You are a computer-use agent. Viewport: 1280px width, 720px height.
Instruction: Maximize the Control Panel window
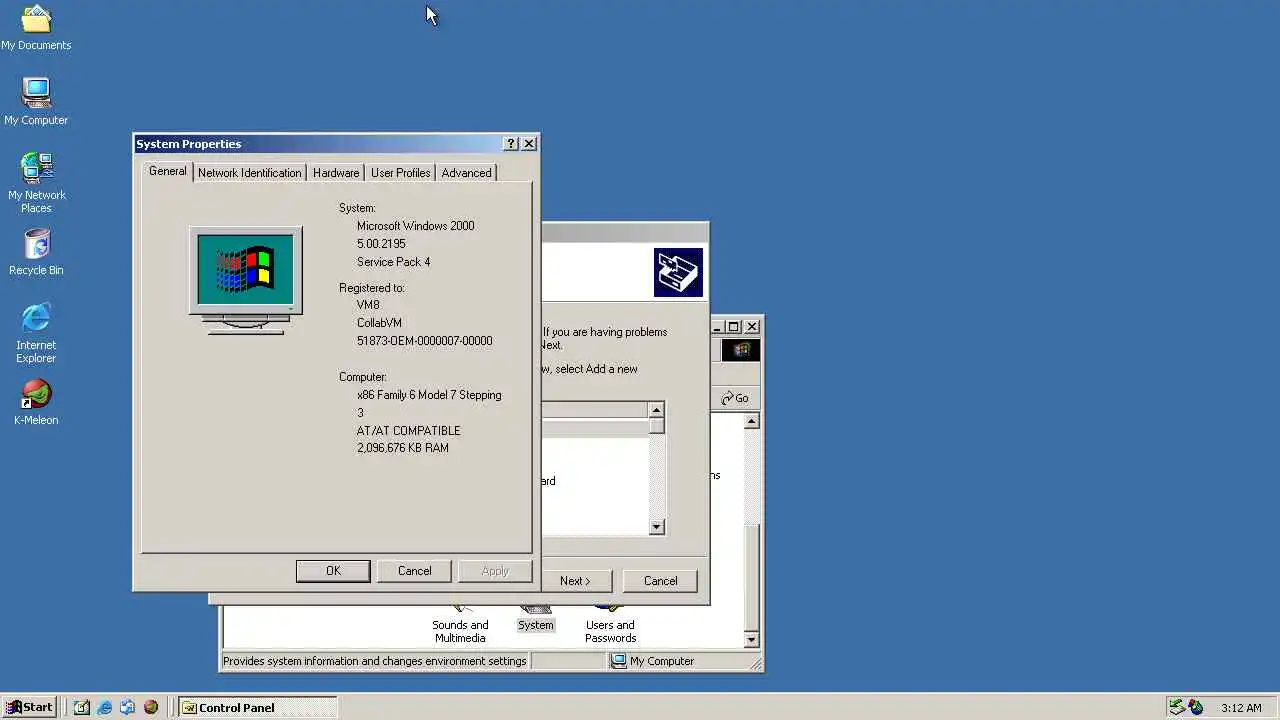733,327
